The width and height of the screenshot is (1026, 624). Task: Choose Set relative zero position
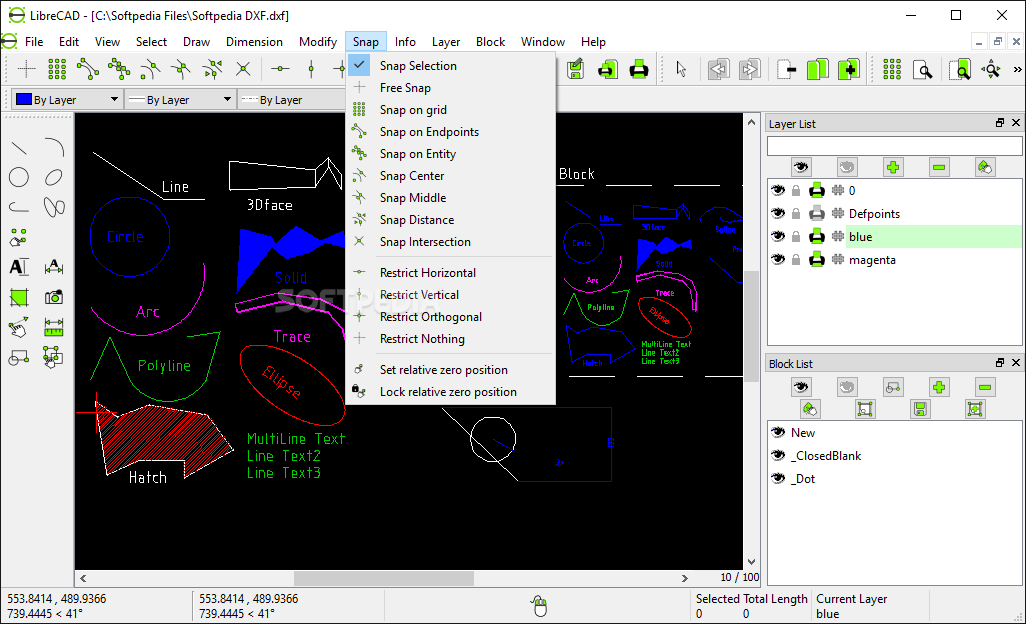pos(450,370)
